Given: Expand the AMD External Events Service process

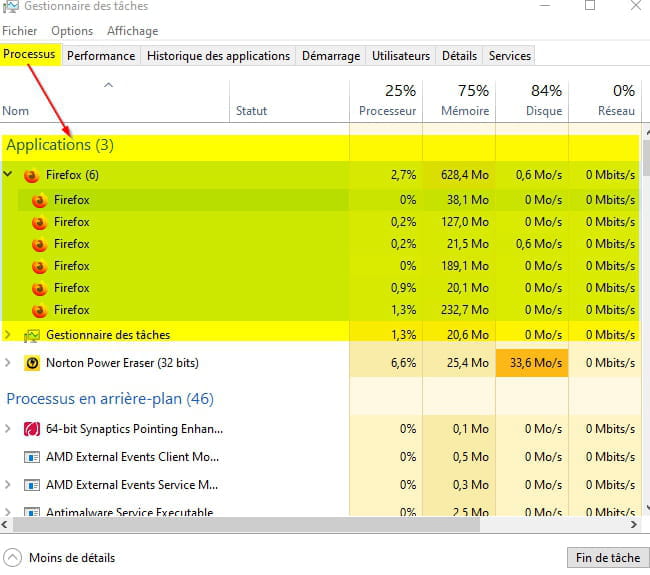Looking at the screenshot, I should pos(7,484).
